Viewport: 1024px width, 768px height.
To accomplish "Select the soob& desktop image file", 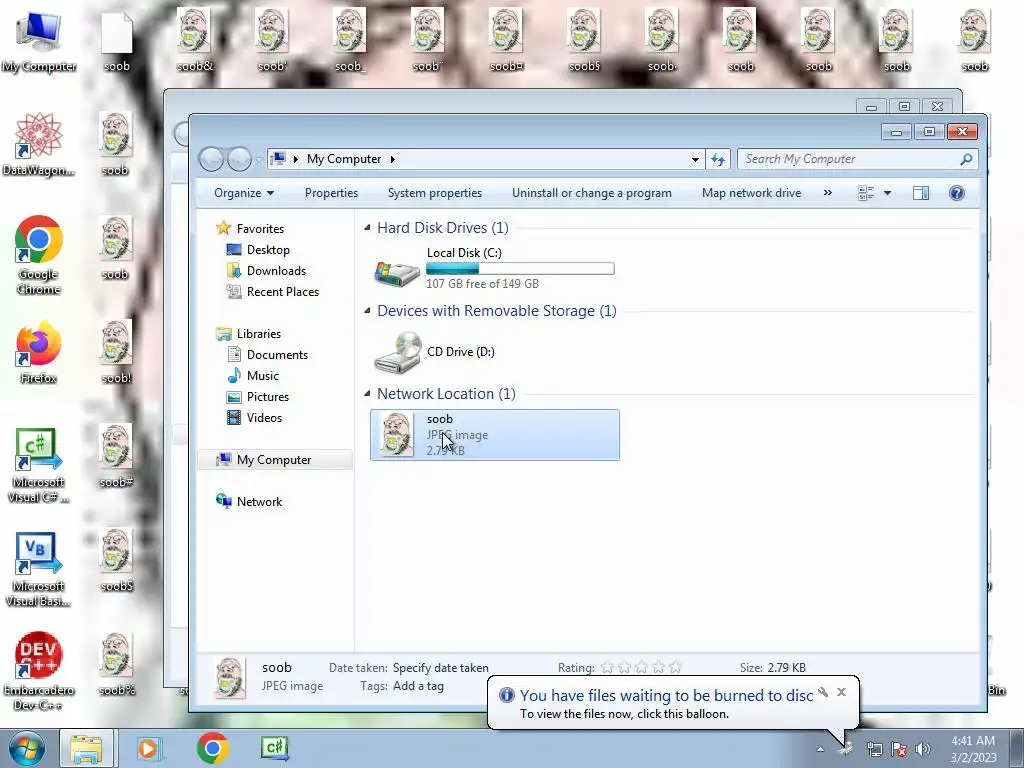I will coord(195,41).
